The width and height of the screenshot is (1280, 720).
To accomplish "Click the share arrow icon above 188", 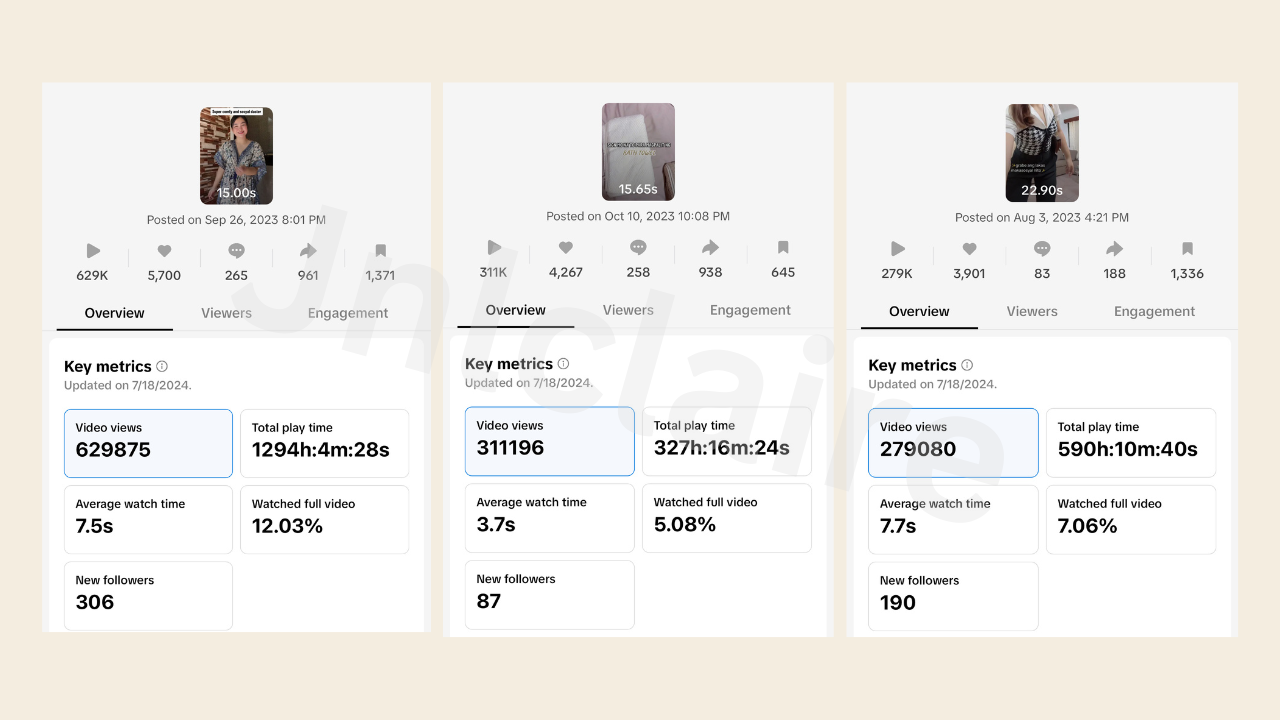I will [1114, 249].
